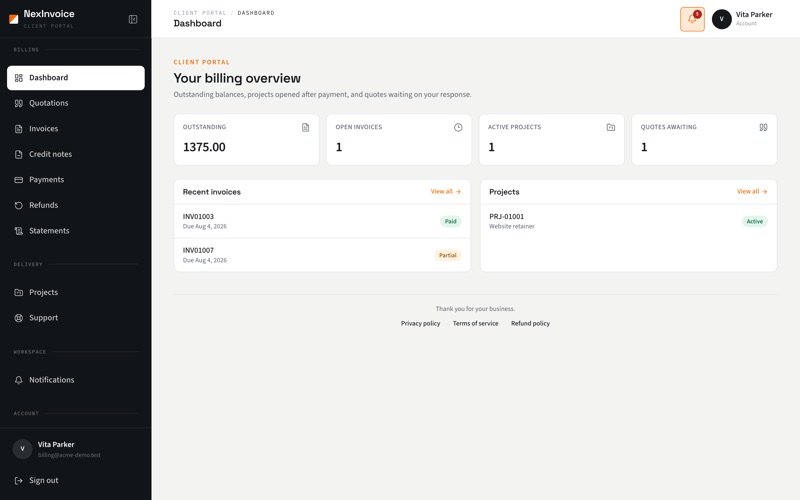Screen dimensions: 800x500
Task: Open Invoices from the sidebar
Action: tap(76, 129)
